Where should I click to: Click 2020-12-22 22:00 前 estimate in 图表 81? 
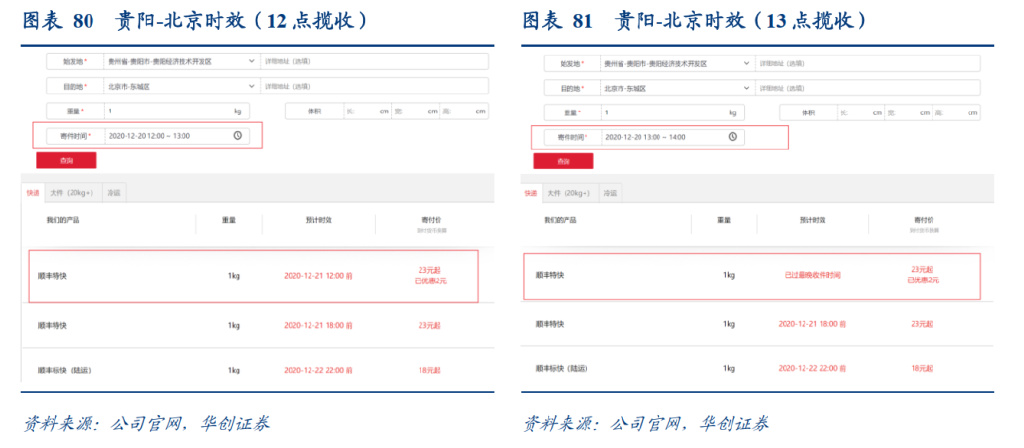click(812, 368)
